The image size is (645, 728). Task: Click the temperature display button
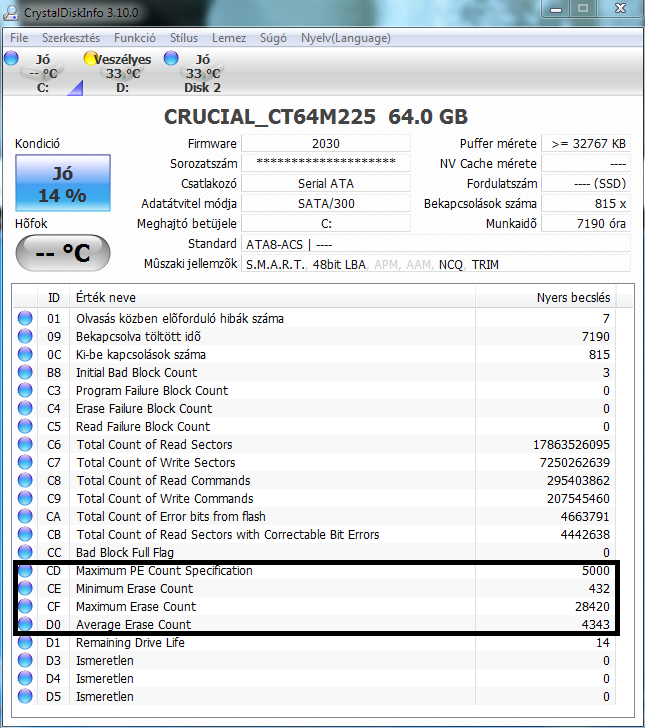point(63,253)
